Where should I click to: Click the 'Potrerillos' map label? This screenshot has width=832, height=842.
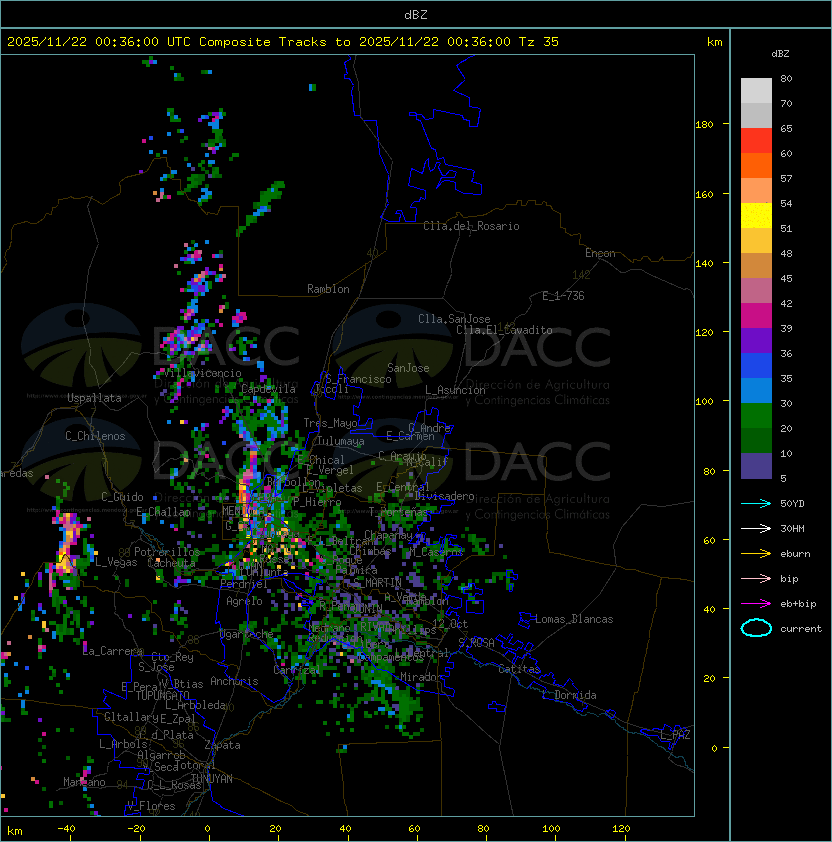[167, 552]
